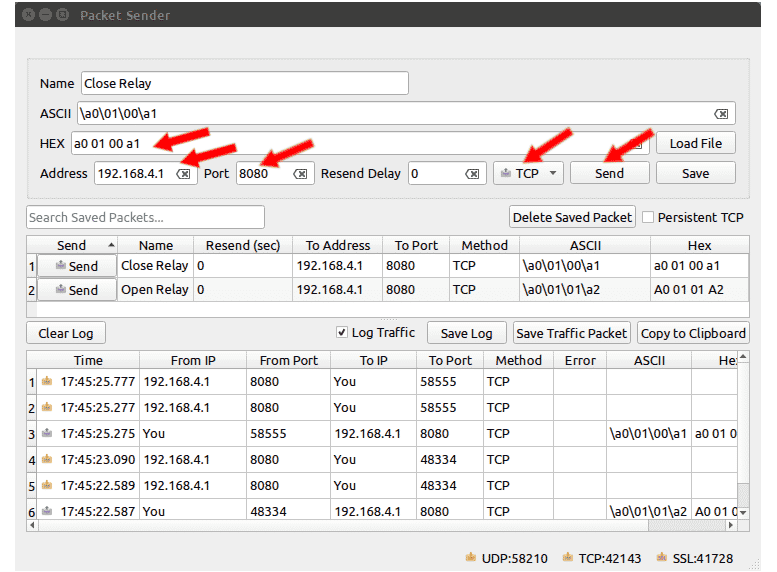Sort traffic log by Time header
The width and height of the screenshot is (777, 572).
[x=88, y=360]
